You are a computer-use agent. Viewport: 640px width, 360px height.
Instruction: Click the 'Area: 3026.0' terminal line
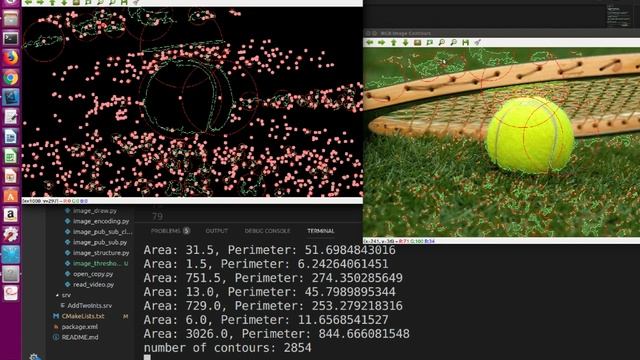coord(276,334)
